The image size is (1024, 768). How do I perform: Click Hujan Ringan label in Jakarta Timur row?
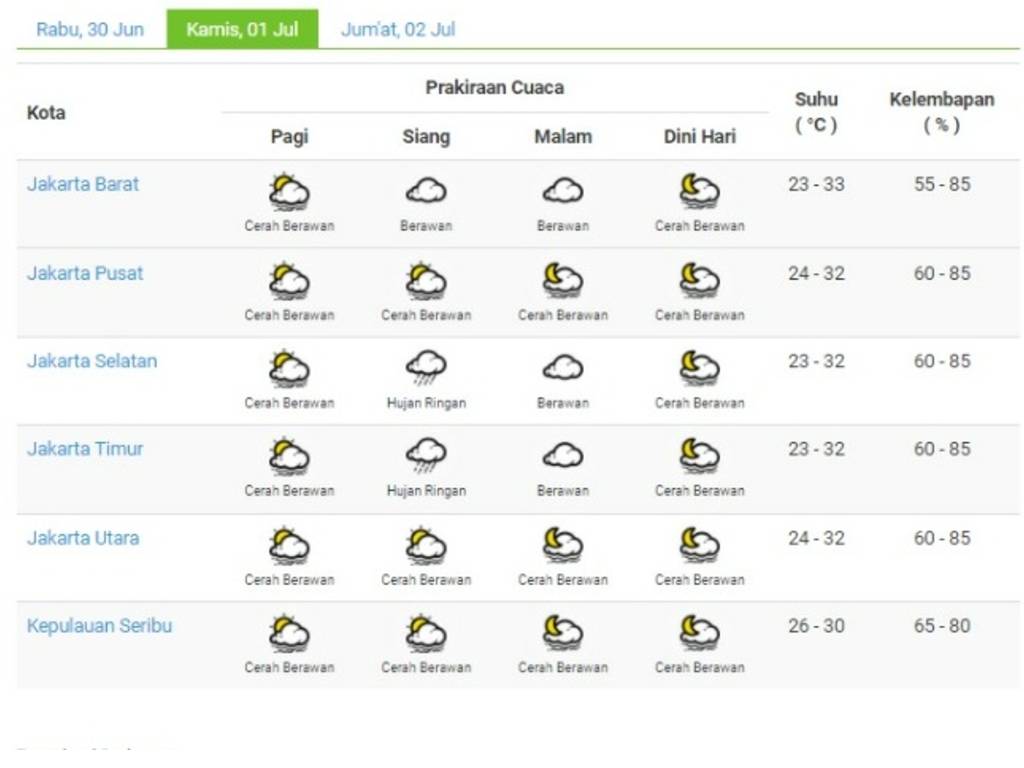426,490
